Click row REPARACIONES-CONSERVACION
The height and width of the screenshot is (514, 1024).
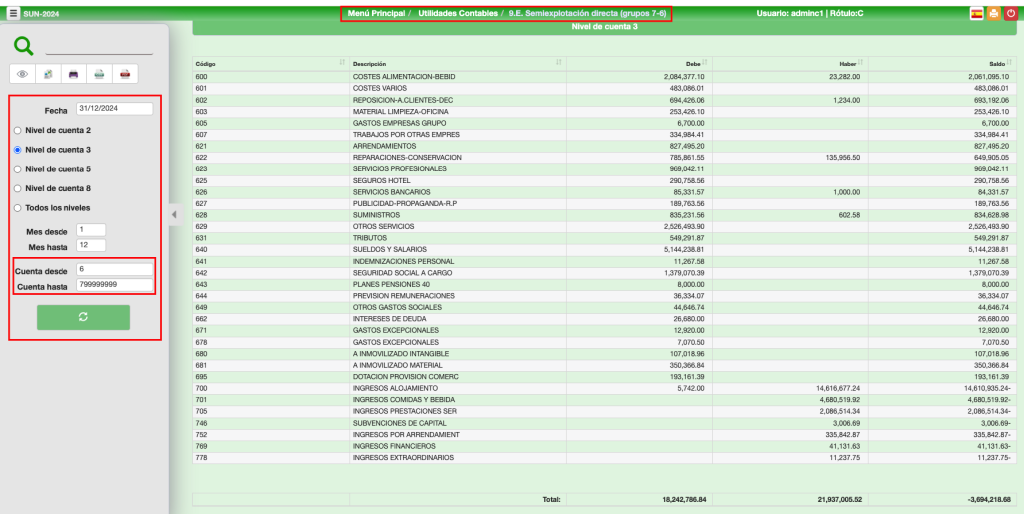(x=605, y=157)
